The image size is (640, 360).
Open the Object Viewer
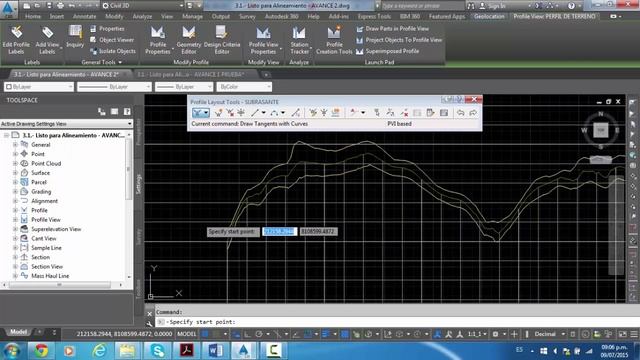pos(112,40)
